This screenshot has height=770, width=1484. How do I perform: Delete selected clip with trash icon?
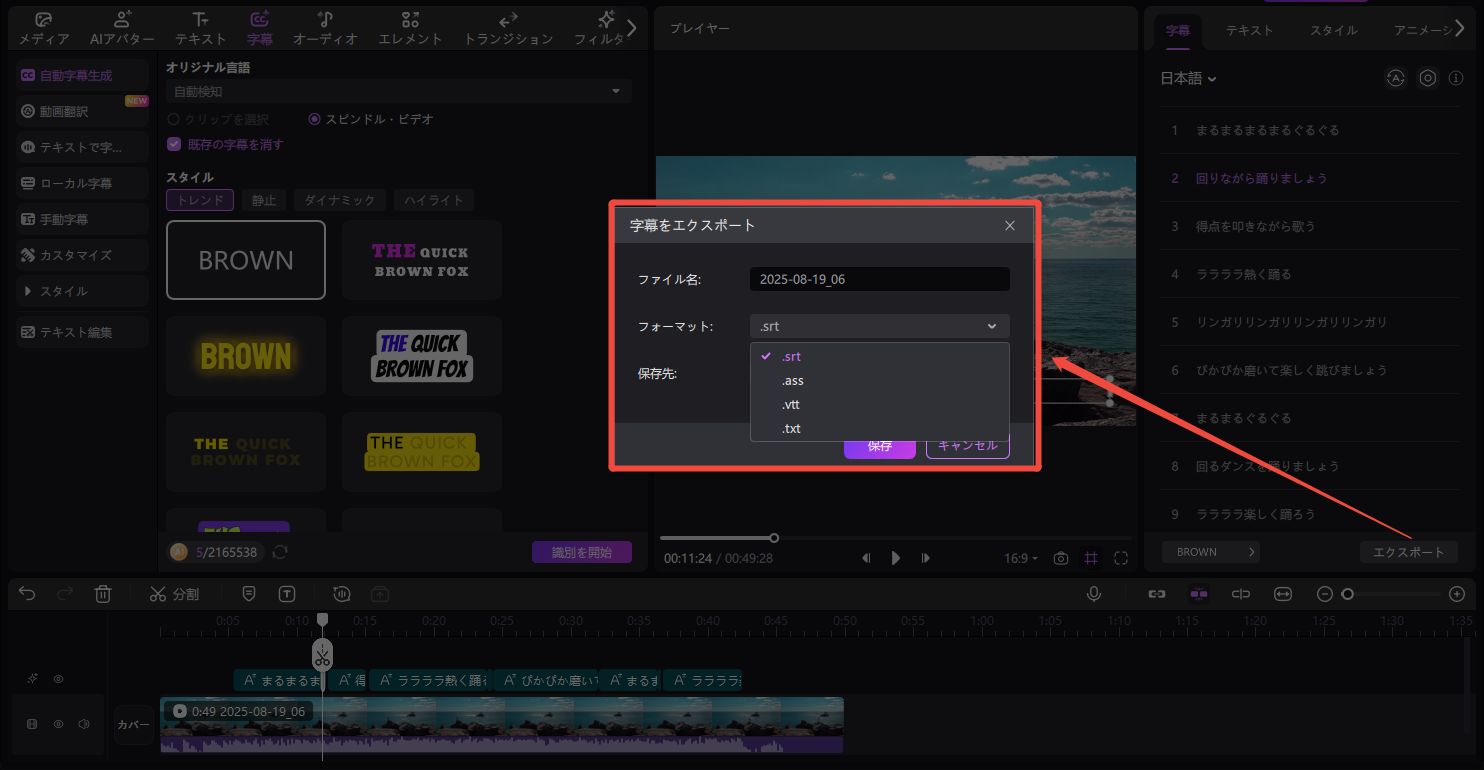pos(103,593)
